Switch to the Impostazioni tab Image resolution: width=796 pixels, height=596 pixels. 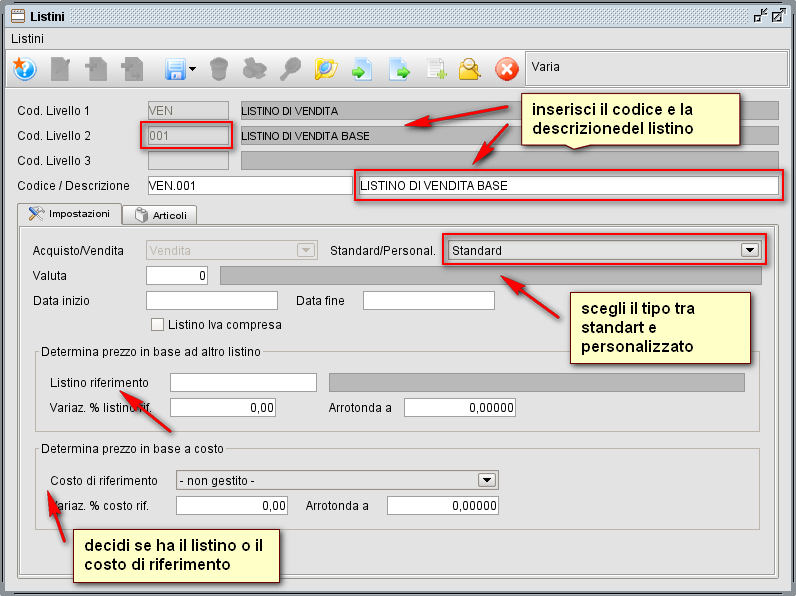point(70,214)
